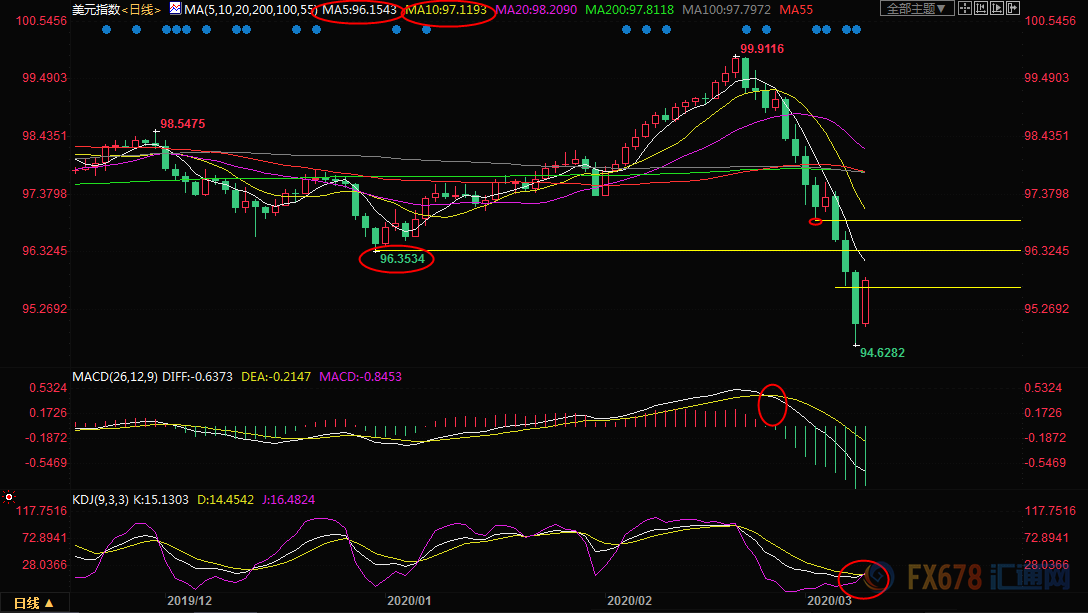Screen dimensions: 1088x613
Task: Click the MACD(26,12,9) indicator label
Action: (115, 377)
